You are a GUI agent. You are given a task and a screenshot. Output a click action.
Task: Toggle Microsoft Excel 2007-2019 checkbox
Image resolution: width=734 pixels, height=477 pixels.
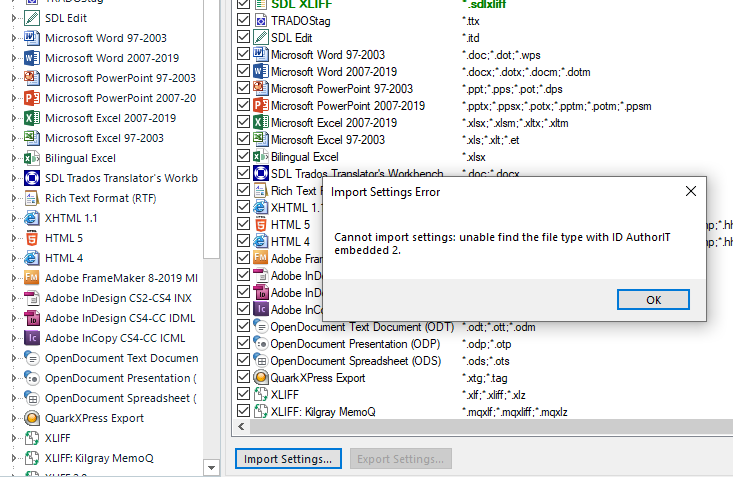point(243,122)
